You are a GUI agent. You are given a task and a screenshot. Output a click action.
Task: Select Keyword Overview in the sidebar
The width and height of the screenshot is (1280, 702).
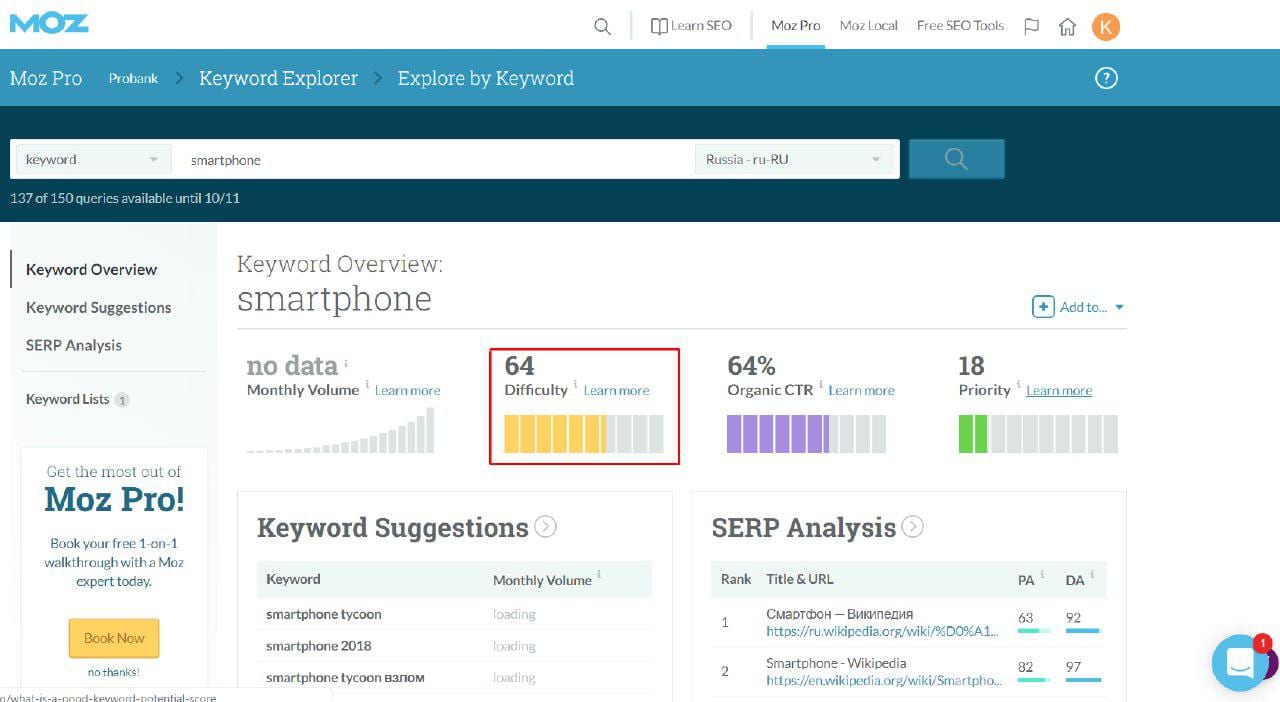[x=91, y=270]
